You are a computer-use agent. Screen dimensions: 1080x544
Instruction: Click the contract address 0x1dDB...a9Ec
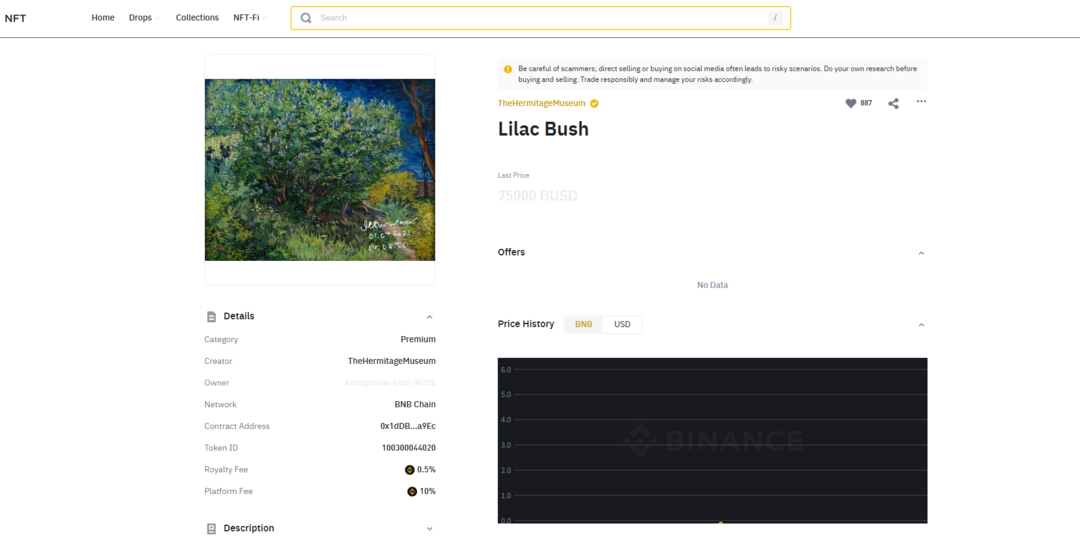point(408,426)
